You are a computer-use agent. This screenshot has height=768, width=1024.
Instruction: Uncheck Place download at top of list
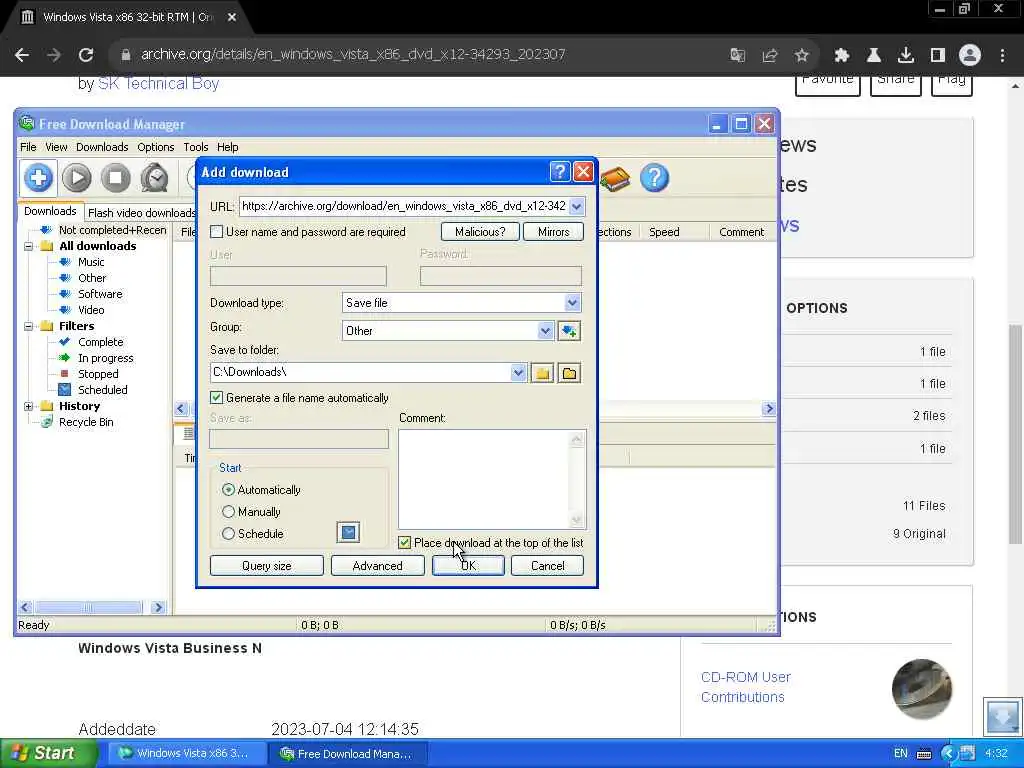[405, 543]
